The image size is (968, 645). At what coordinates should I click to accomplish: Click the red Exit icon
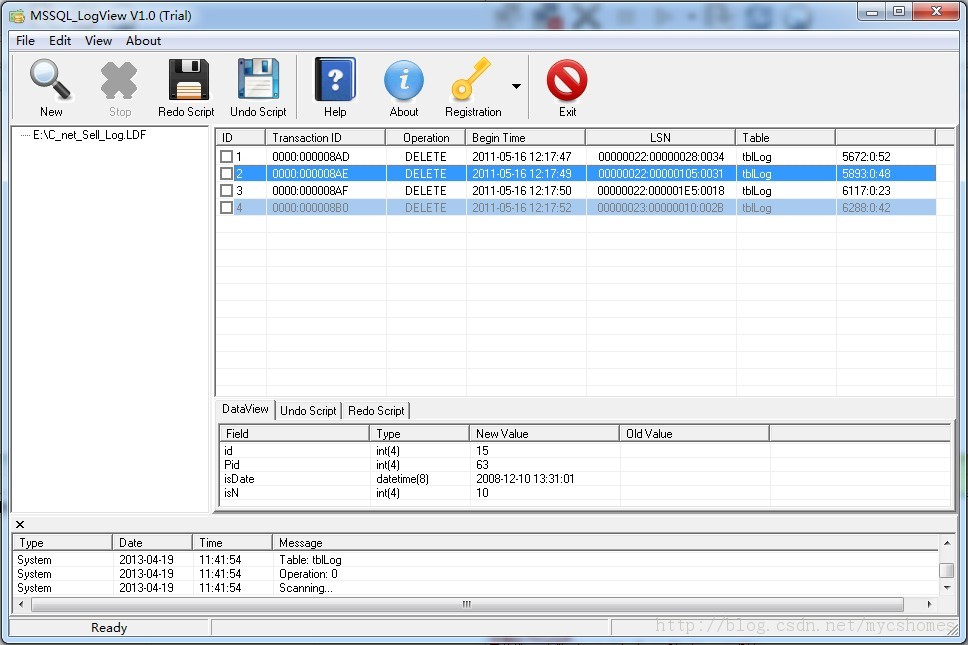[x=567, y=80]
